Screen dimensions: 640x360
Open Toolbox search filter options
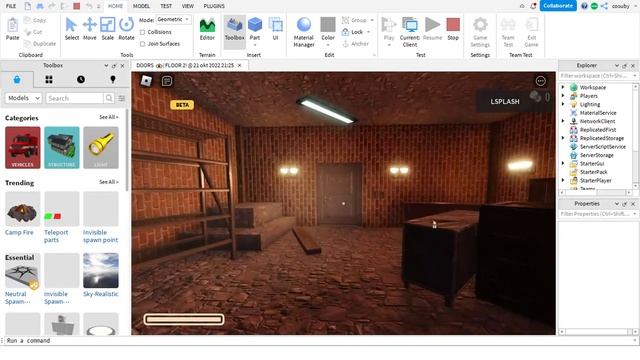[x=122, y=98]
